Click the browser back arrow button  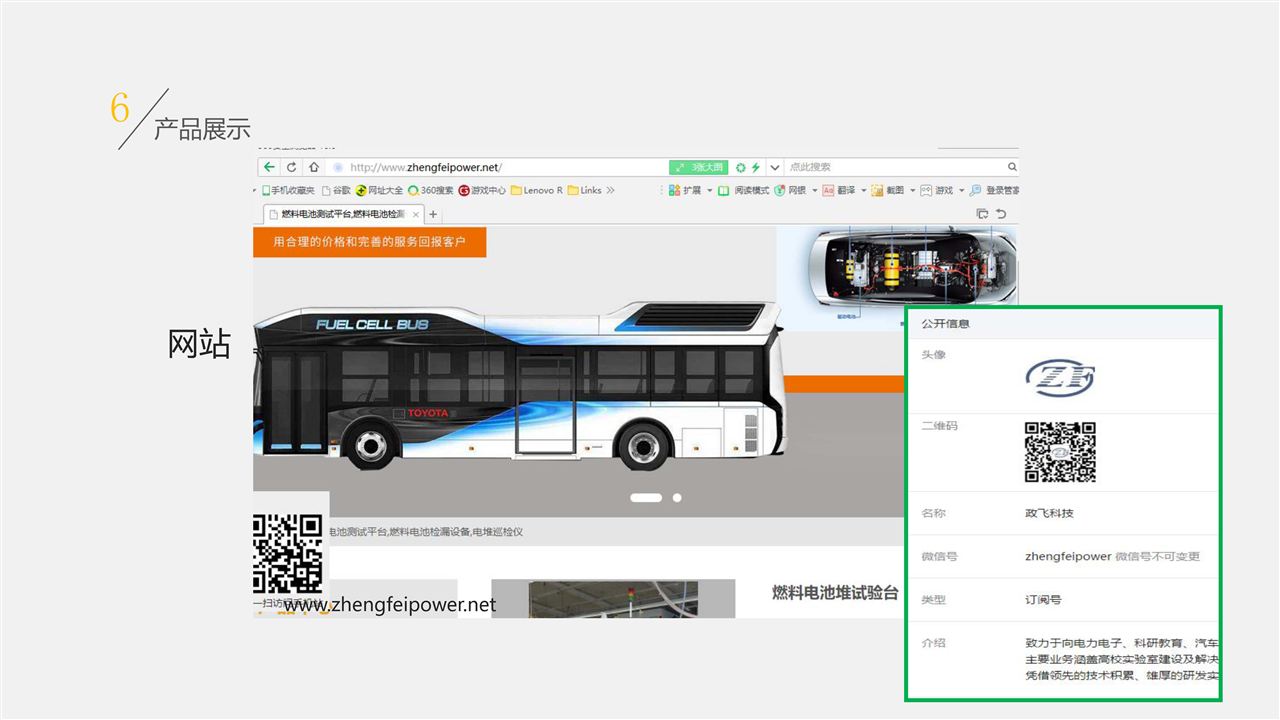269,167
